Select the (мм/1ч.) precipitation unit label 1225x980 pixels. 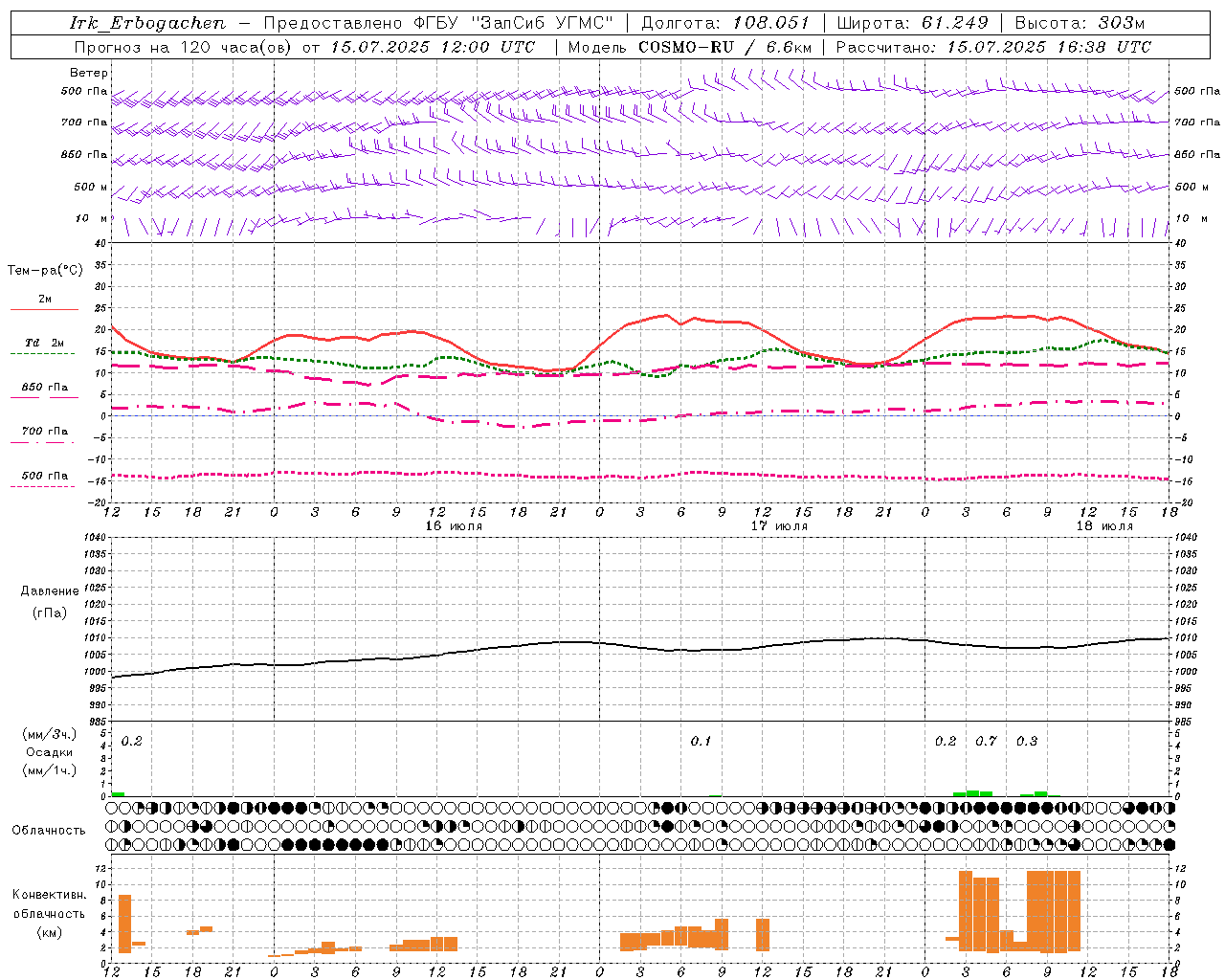49,770
